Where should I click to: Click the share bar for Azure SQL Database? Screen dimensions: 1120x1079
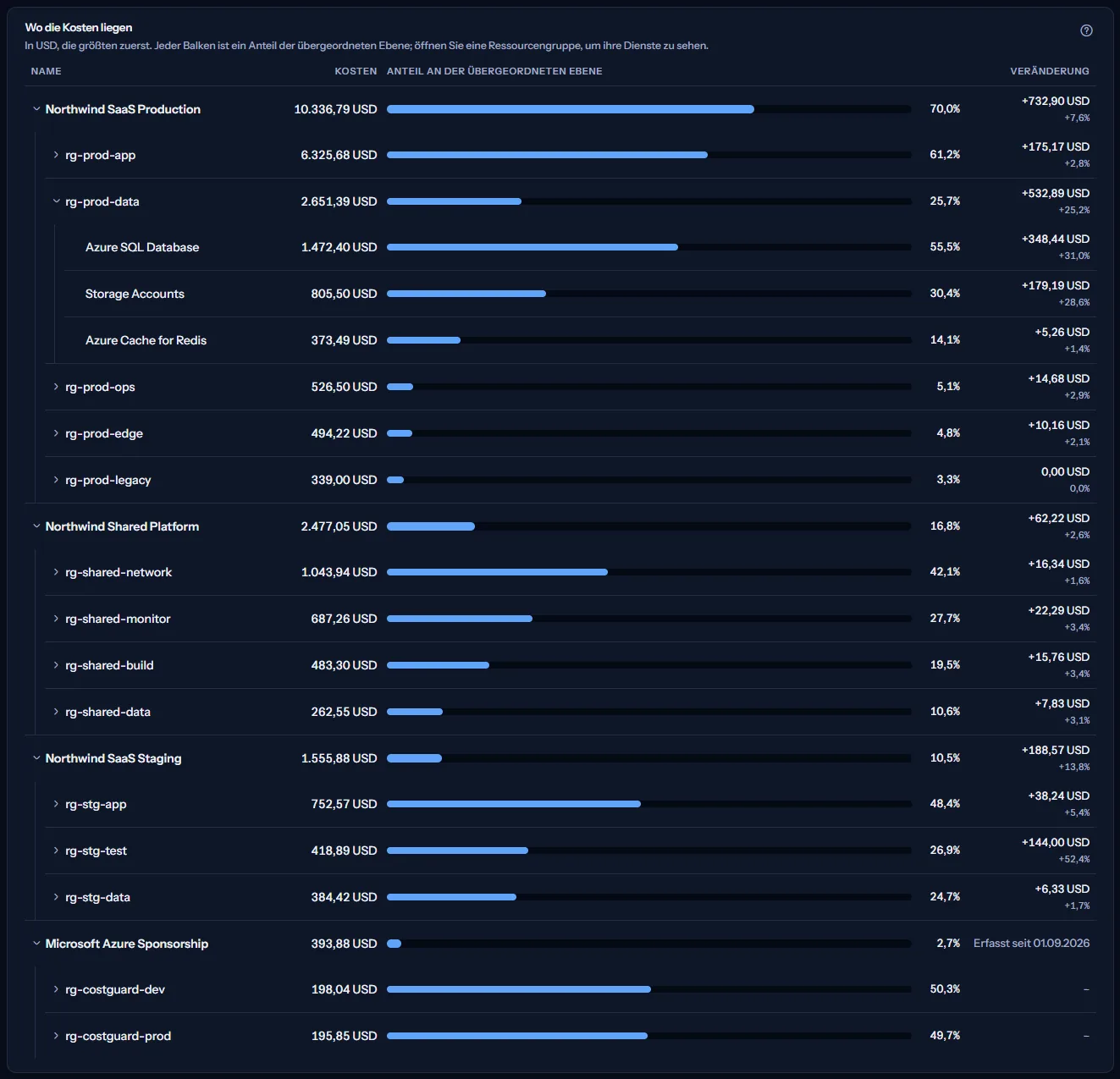tap(649, 247)
